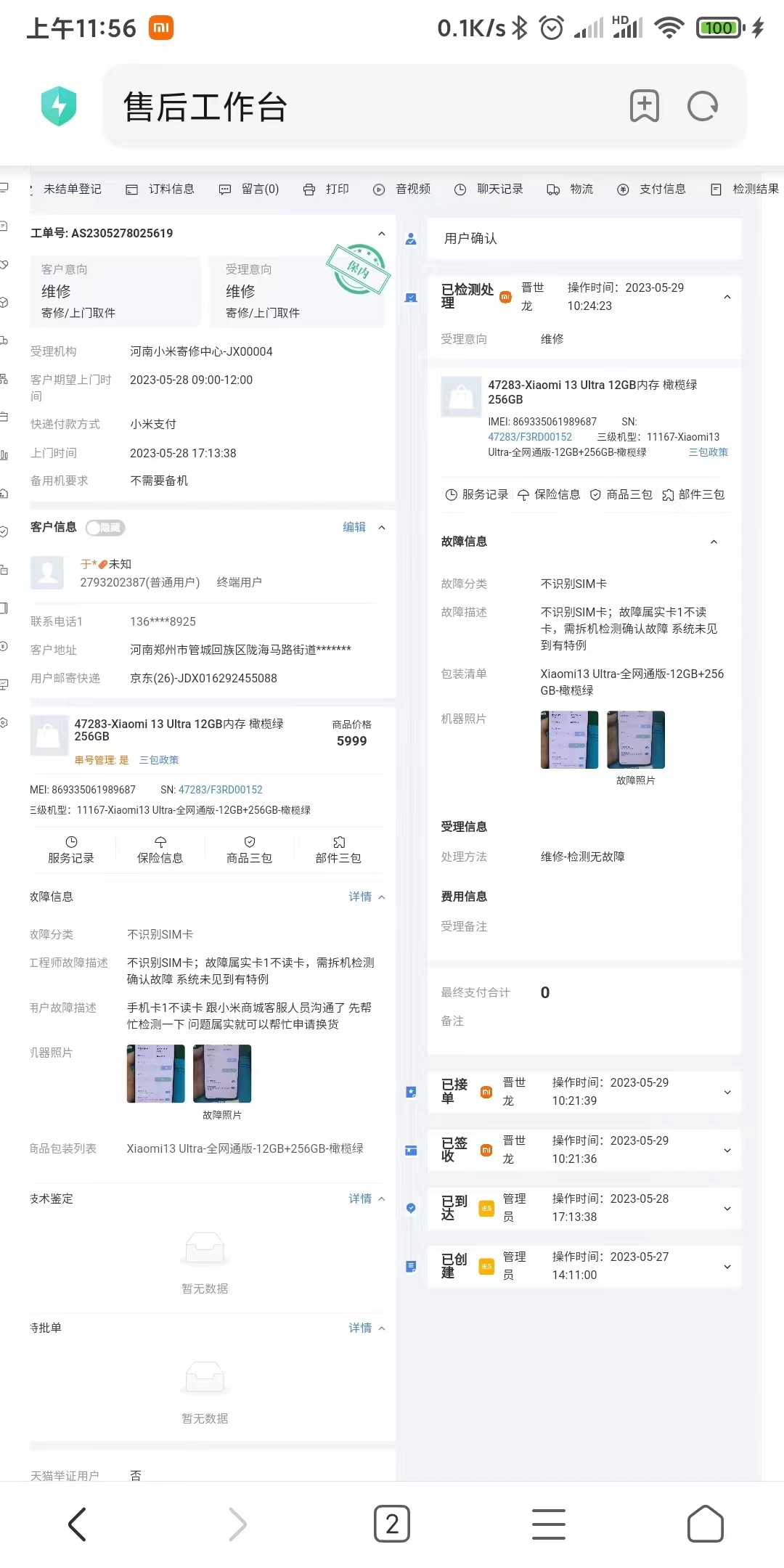Tap the green shield lightning icon

(59, 106)
